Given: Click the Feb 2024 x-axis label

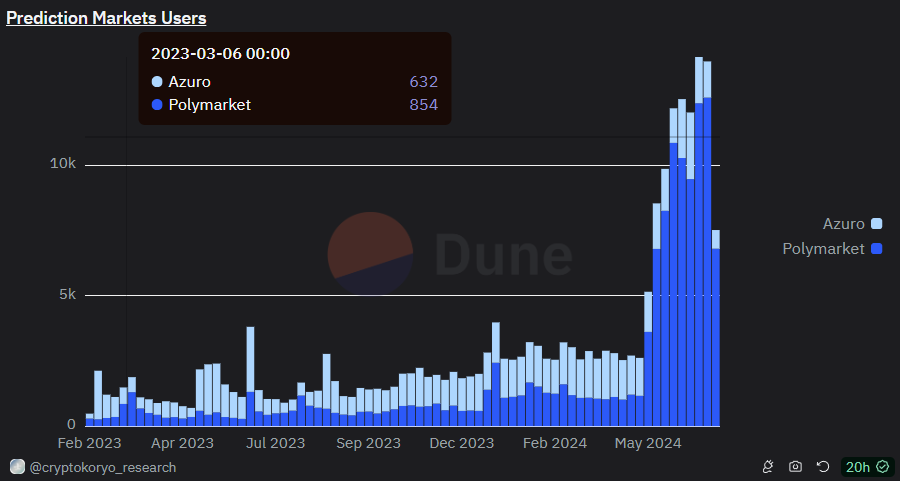Looking at the screenshot, I should click(555, 443).
